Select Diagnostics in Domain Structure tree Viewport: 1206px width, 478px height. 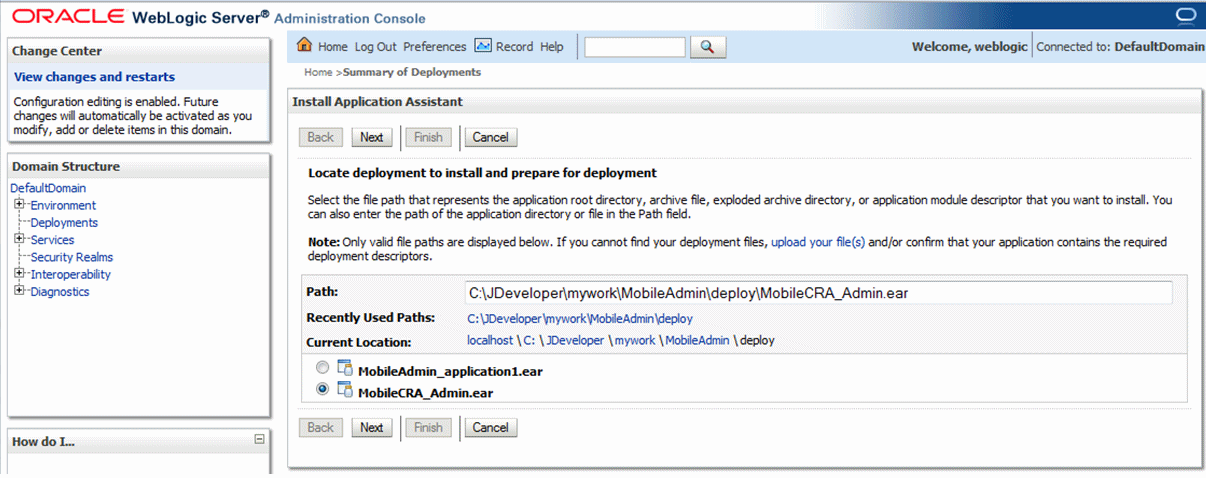59,291
